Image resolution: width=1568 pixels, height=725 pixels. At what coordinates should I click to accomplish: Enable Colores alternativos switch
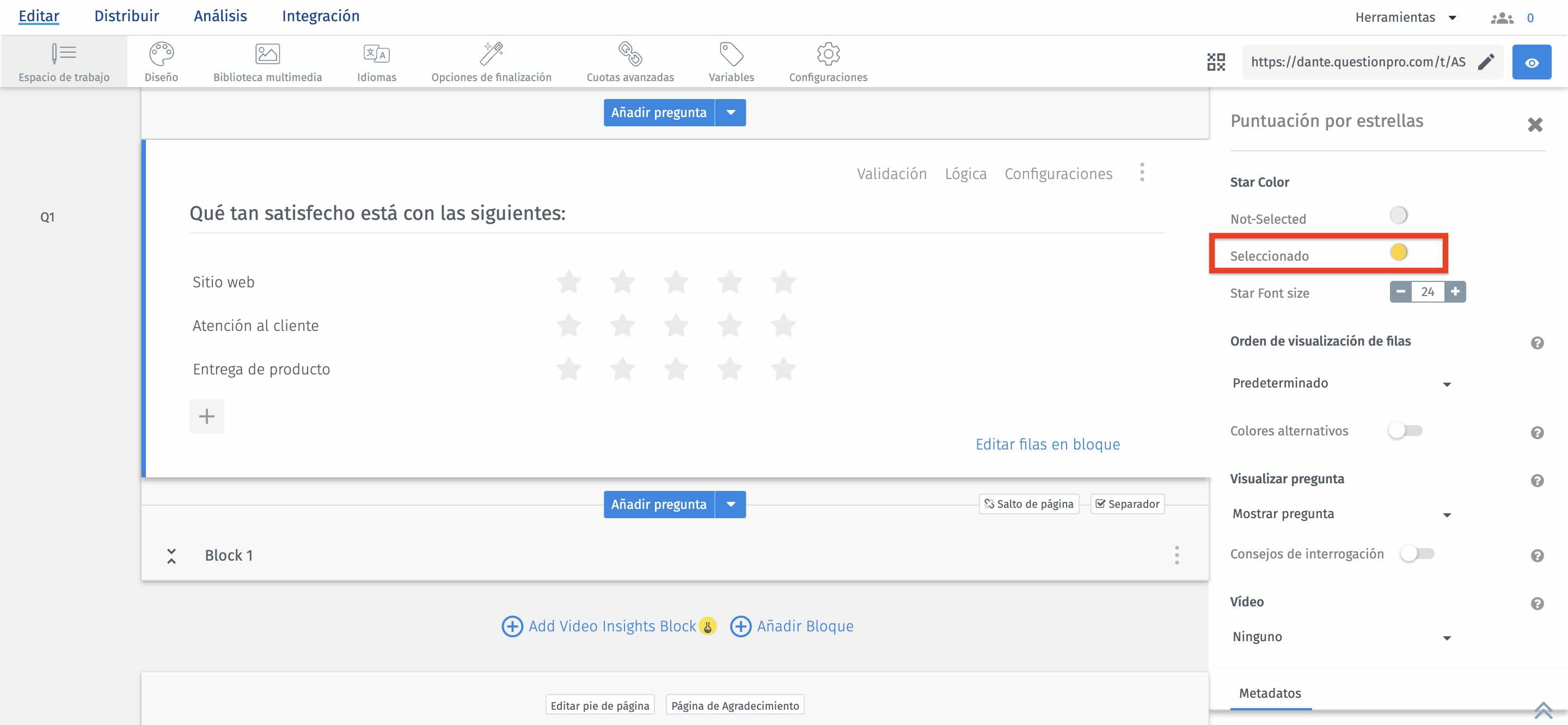coord(1405,431)
